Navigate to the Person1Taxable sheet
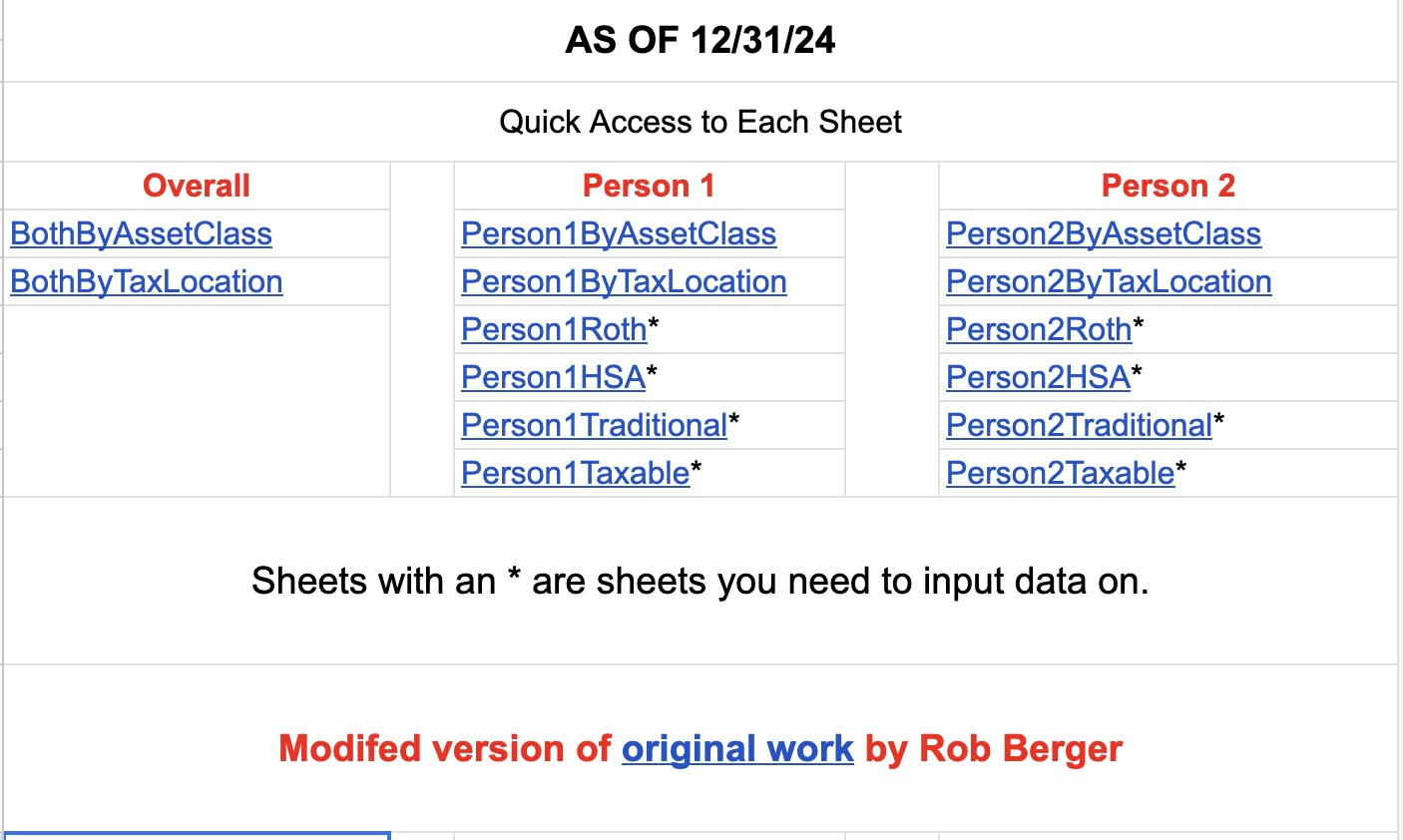Screen dimensions: 1403x840 coord(575,474)
